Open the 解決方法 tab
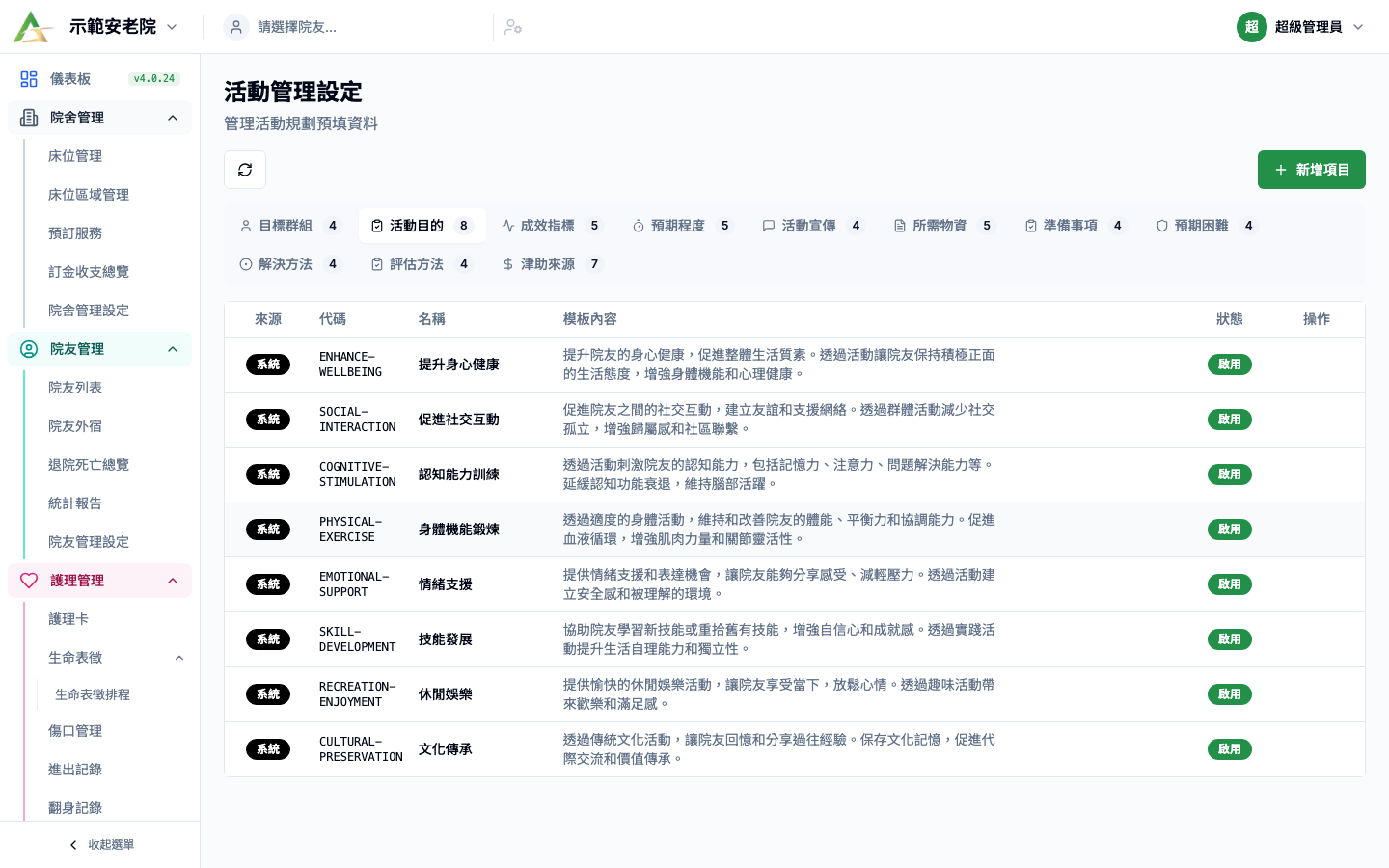The width and height of the screenshot is (1389, 868). (x=289, y=264)
